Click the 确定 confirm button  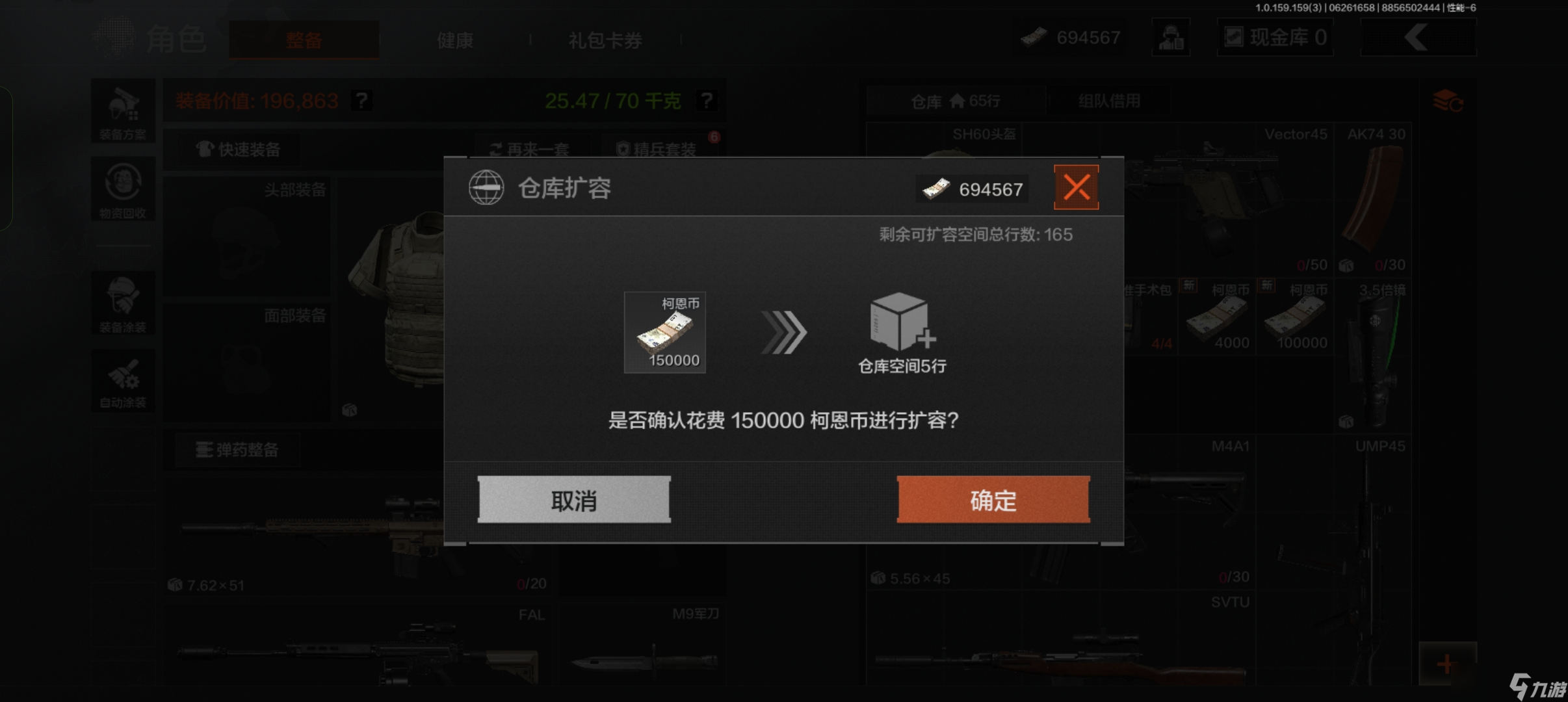[993, 499]
